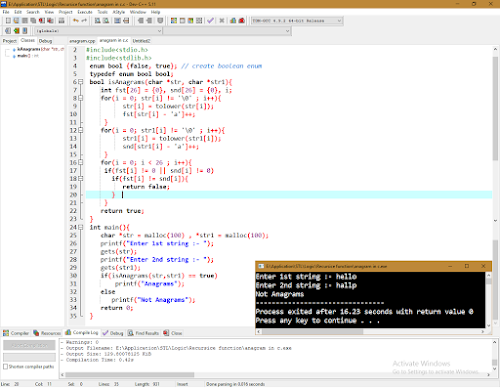Click the Compile icon in toolbar
This screenshot has width=500, height=389.
[x=174, y=21]
